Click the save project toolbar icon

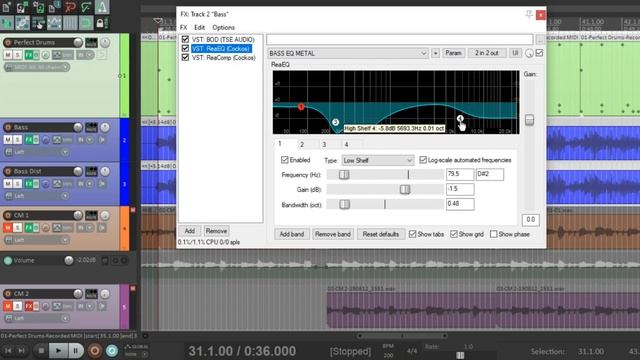point(38,7)
